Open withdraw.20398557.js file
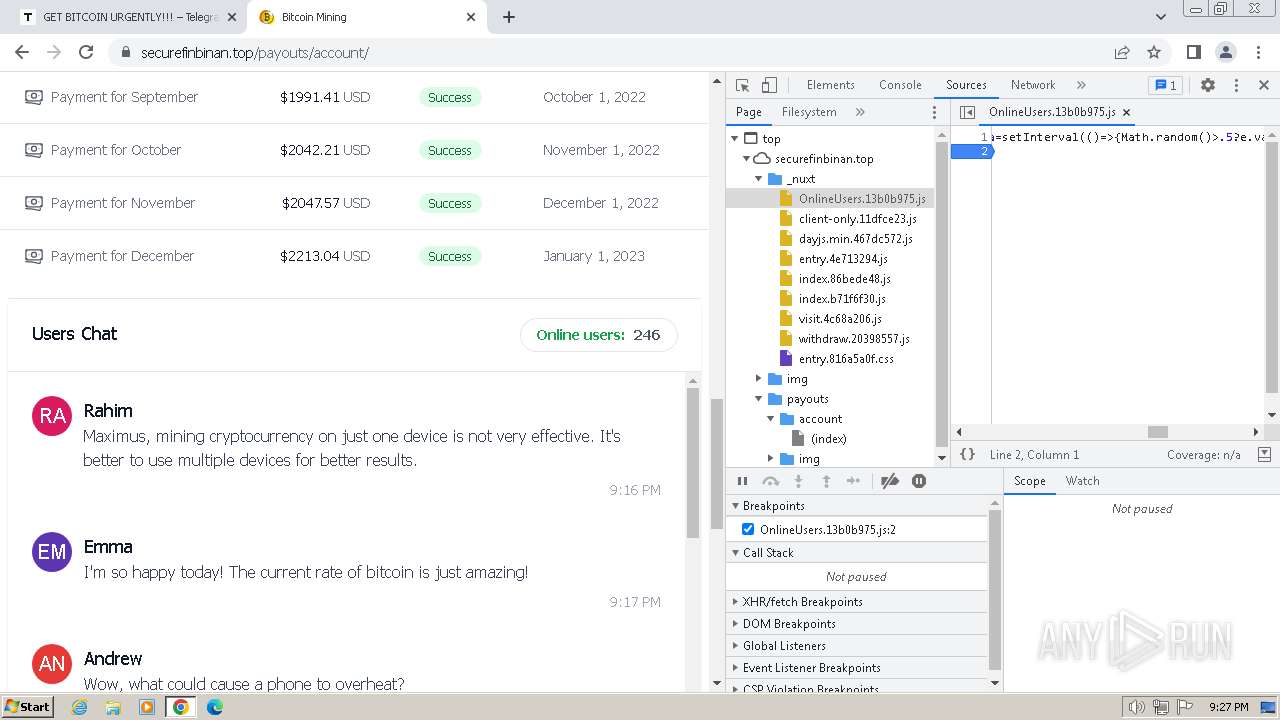The image size is (1280, 720). coord(854,339)
